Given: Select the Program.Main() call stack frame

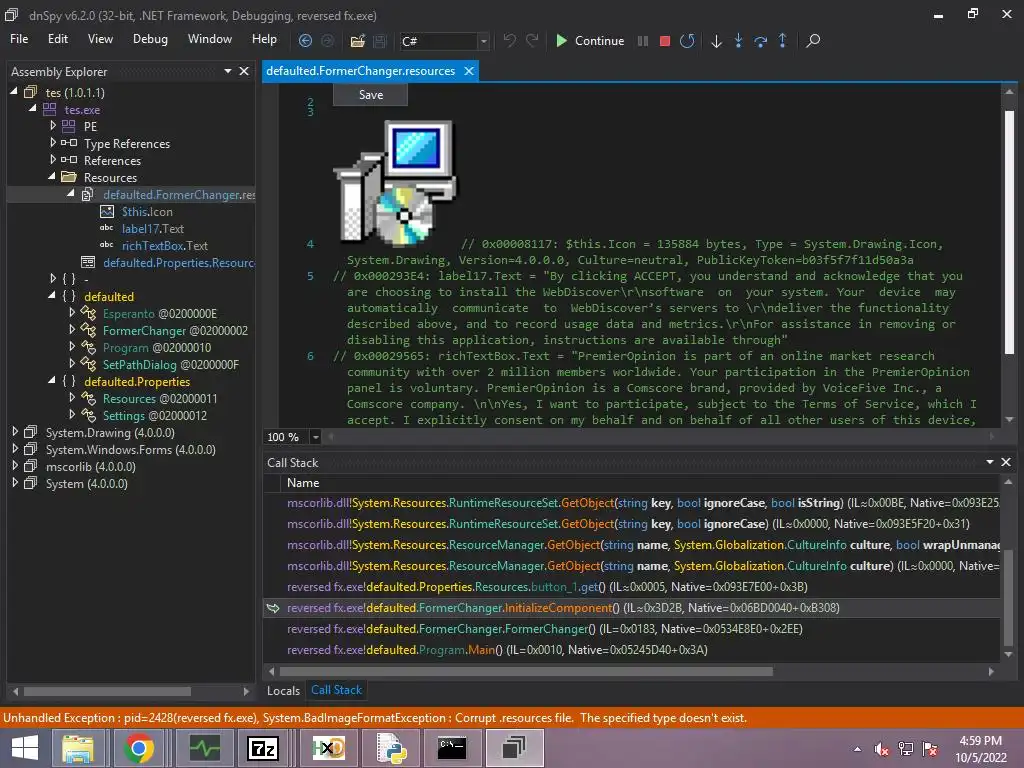Looking at the screenshot, I should 497,650.
